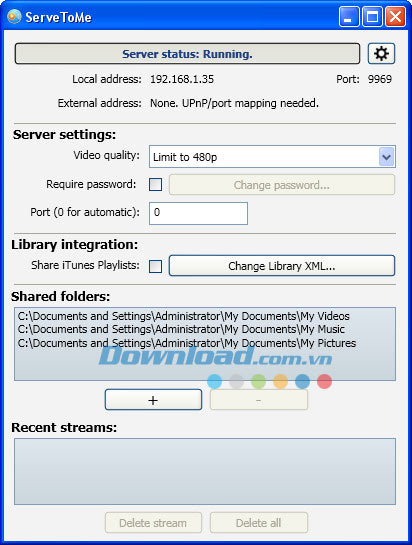Click the Server status: Running button

[x=187, y=54]
